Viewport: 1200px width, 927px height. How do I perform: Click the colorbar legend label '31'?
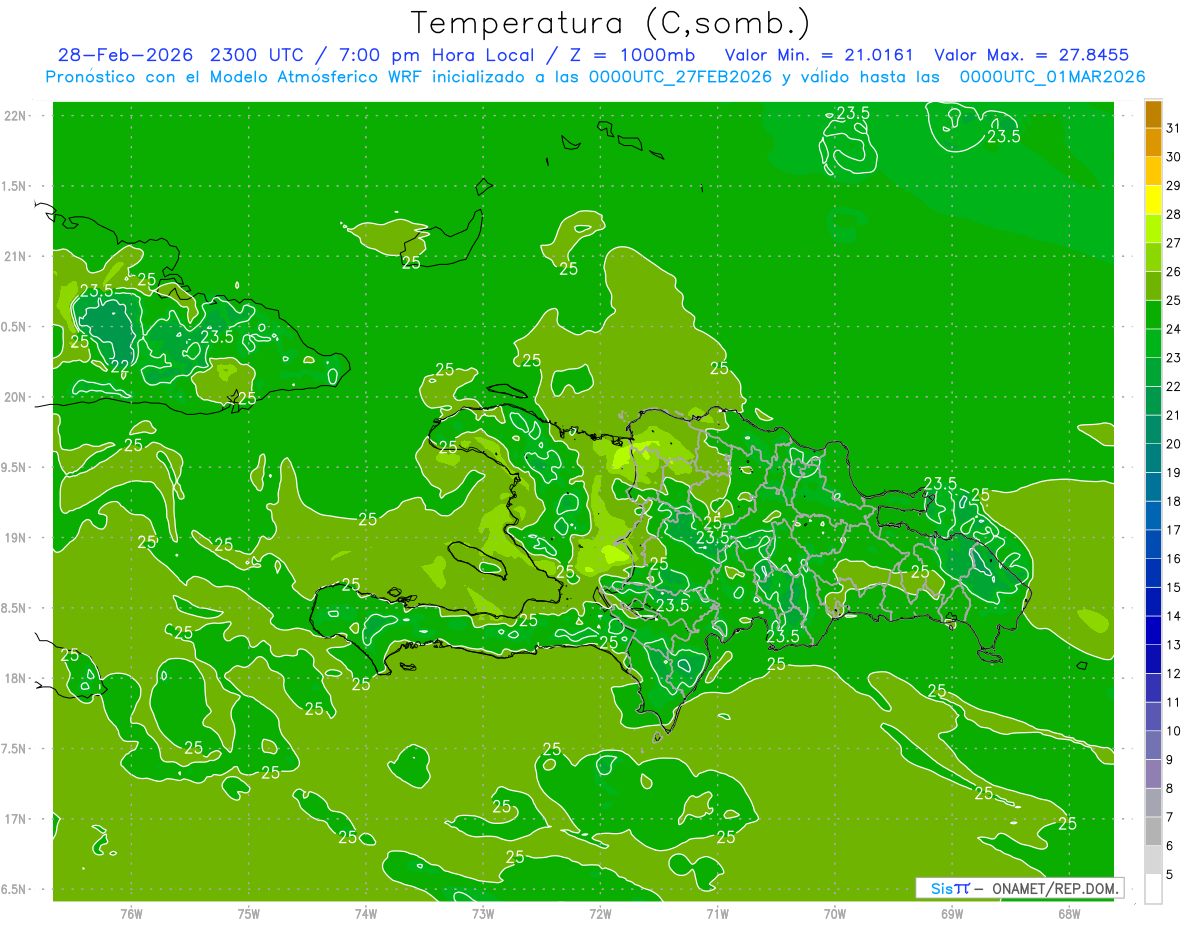[x=1174, y=128]
